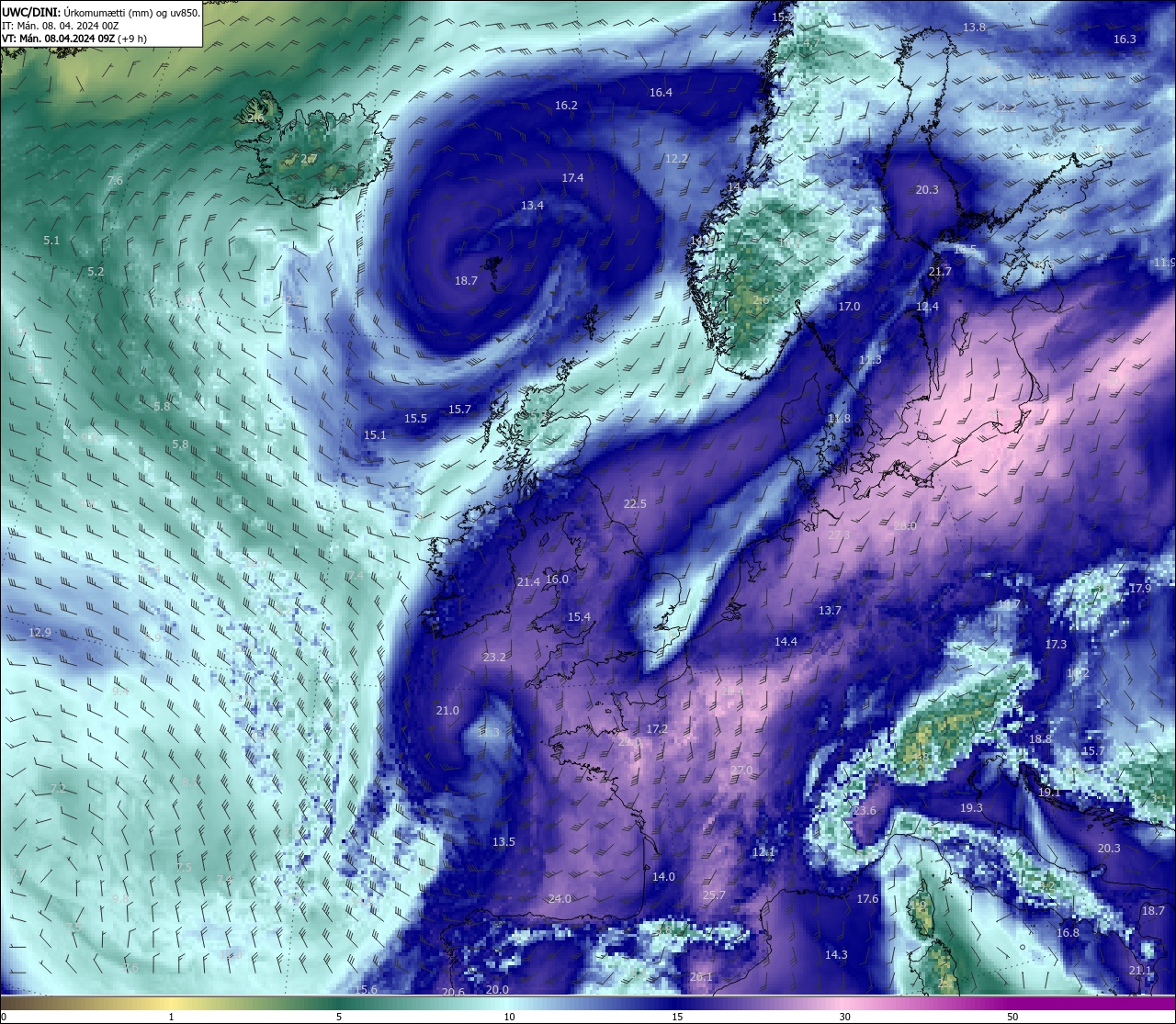This screenshot has width=1176, height=1024.
Task: Click the 13.5 value in Bay of Biscay
Action: tap(503, 842)
